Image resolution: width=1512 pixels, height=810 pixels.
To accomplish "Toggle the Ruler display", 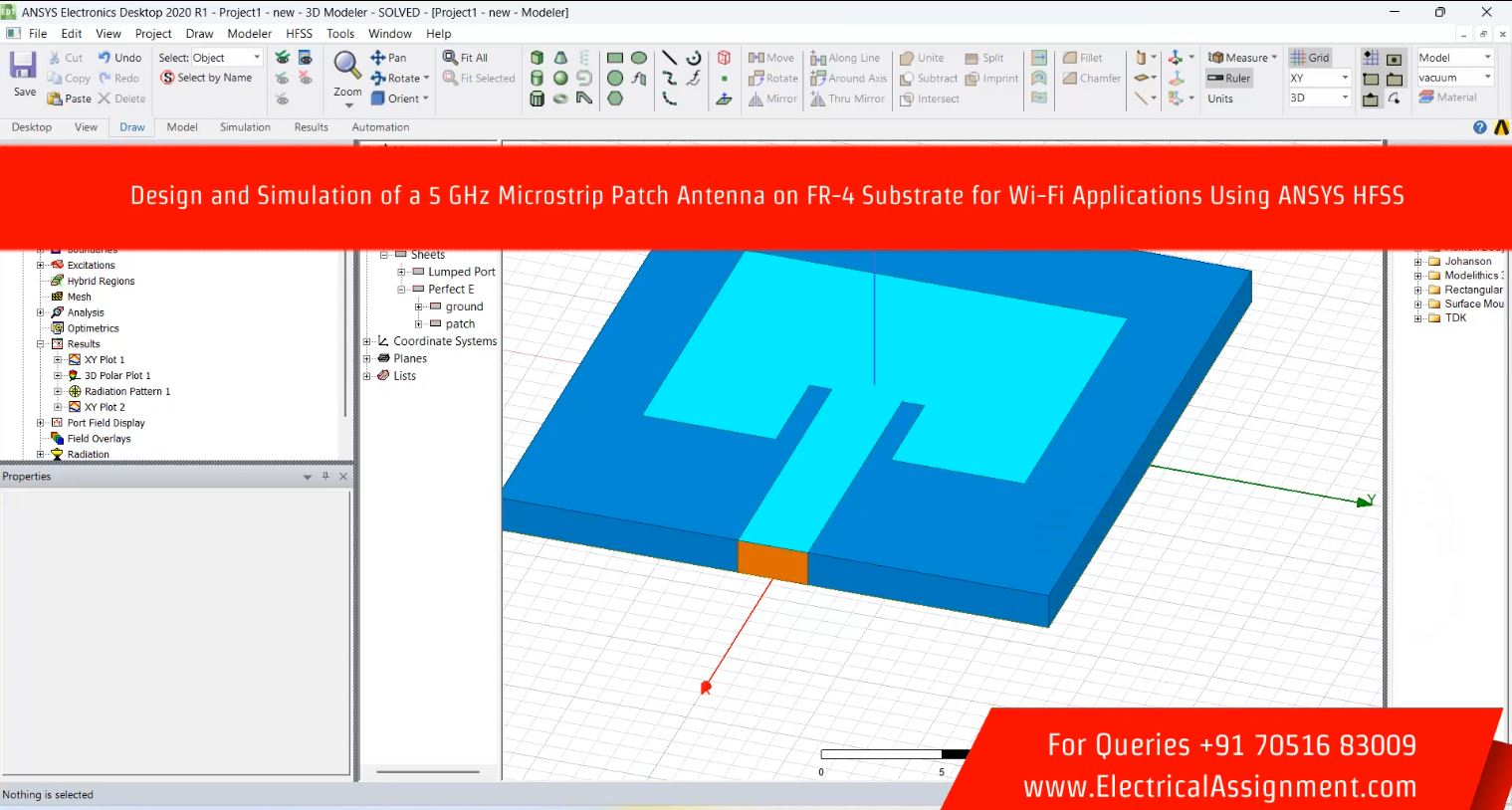I will [1228, 78].
